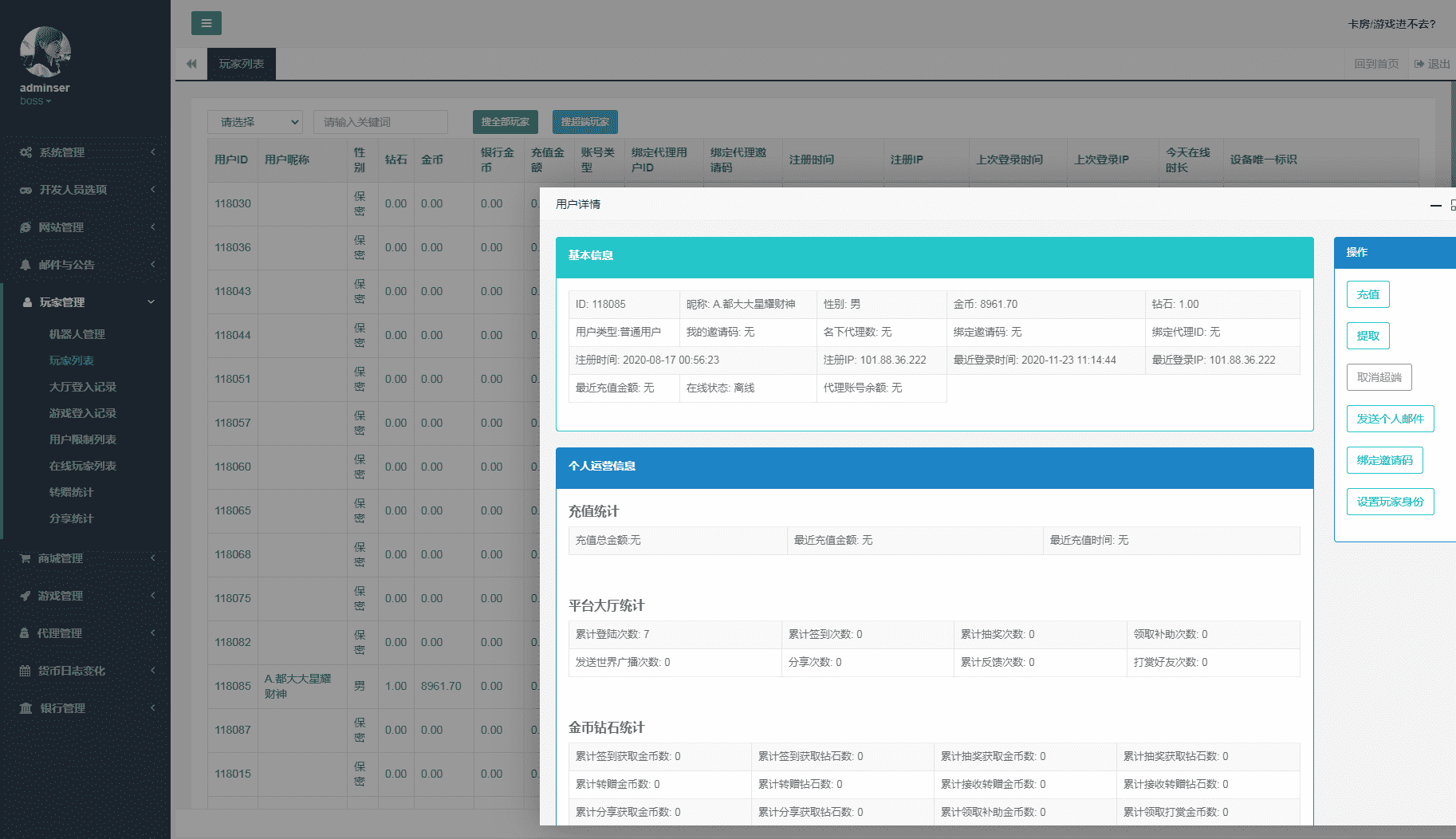Open 在线玩家列表 in the sidebar
The width and height of the screenshot is (1456, 839).
pos(83,466)
